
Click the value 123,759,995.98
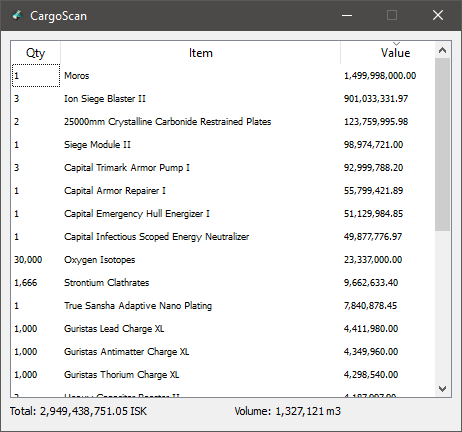tap(376, 122)
